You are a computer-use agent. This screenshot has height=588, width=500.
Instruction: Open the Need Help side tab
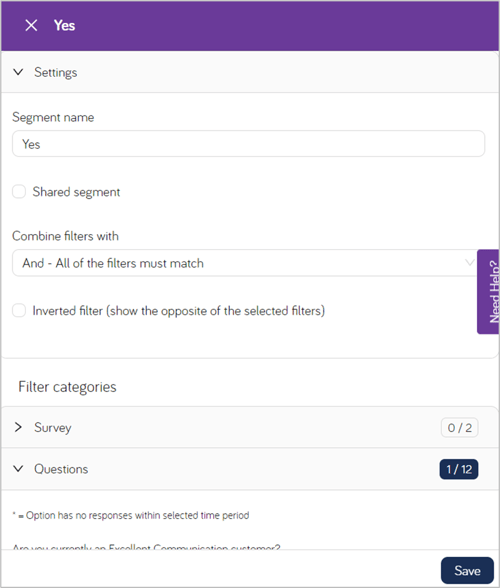[488, 292]
